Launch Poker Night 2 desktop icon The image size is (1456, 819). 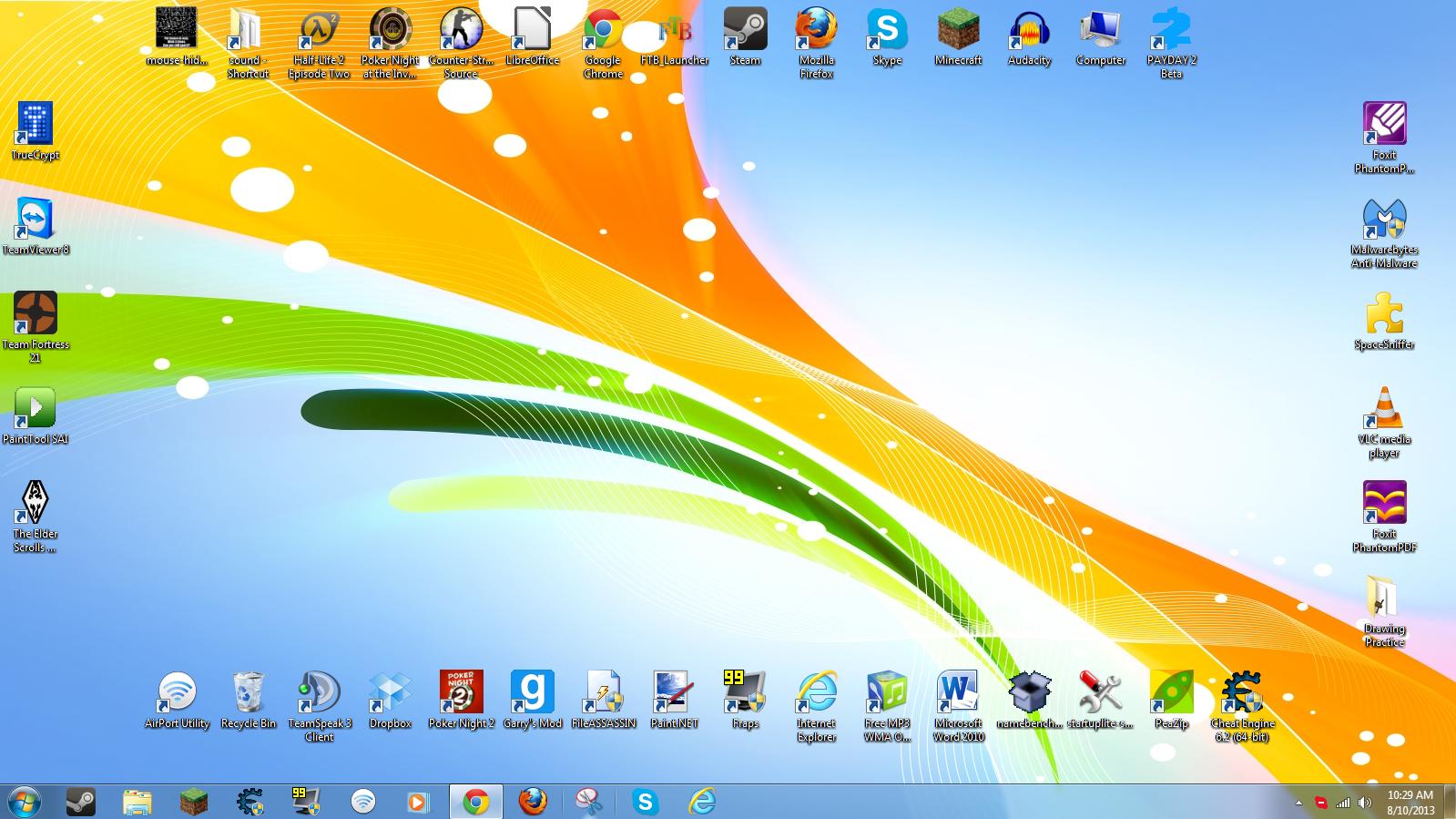(461, 701)
